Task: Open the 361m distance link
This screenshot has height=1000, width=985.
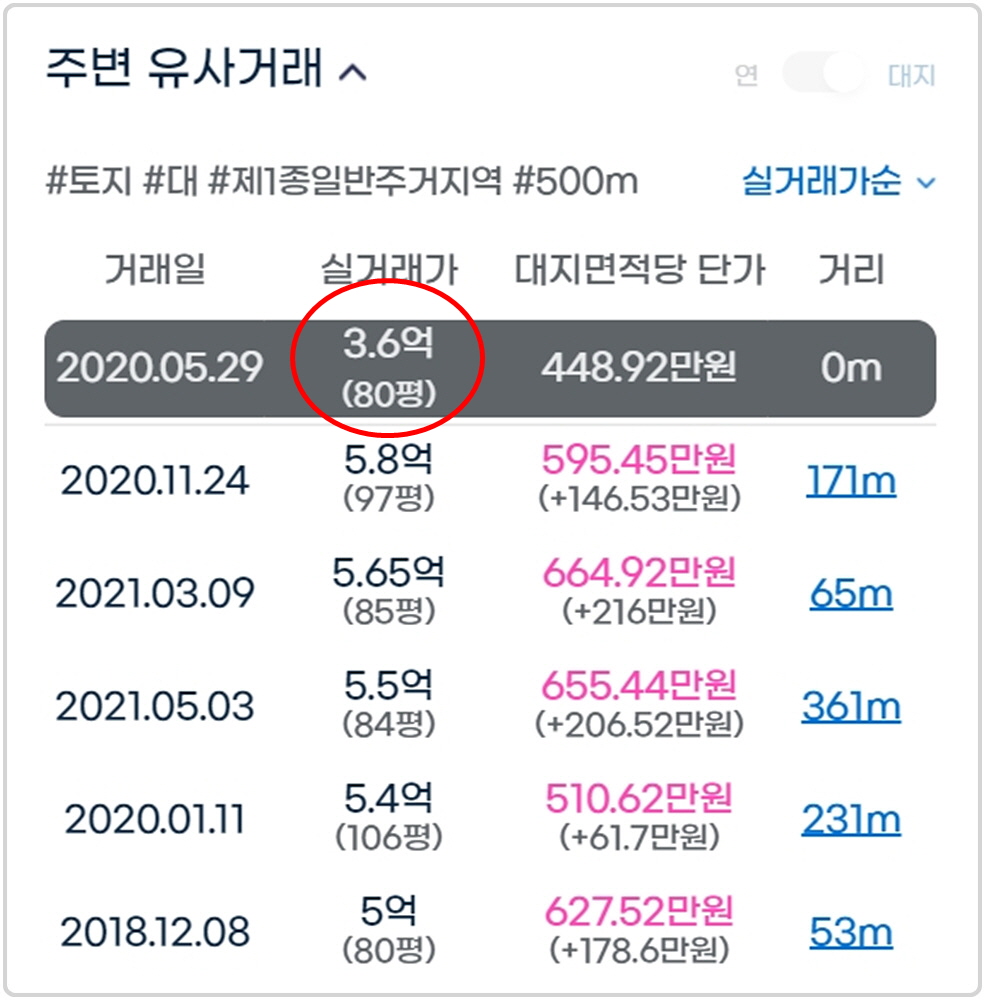Action: (851, 707)
